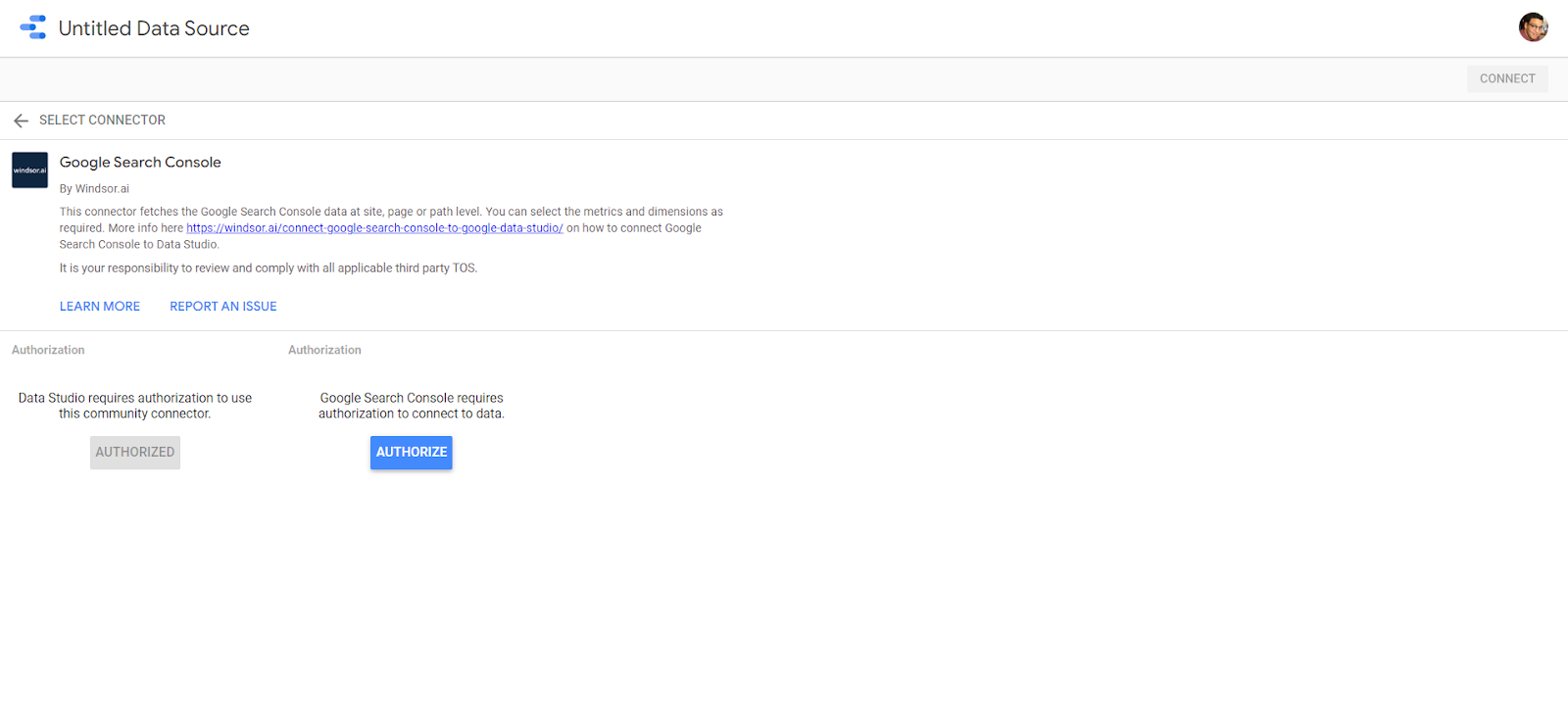
Task: Click the CONNECT button
Action: tap(1507, 78)
